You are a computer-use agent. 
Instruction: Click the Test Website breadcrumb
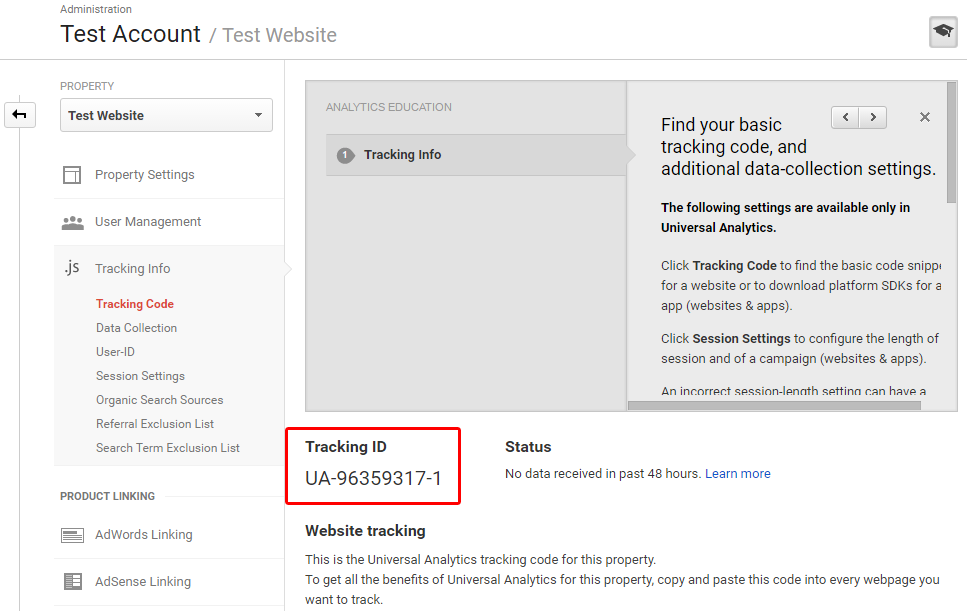coord(279,35)
